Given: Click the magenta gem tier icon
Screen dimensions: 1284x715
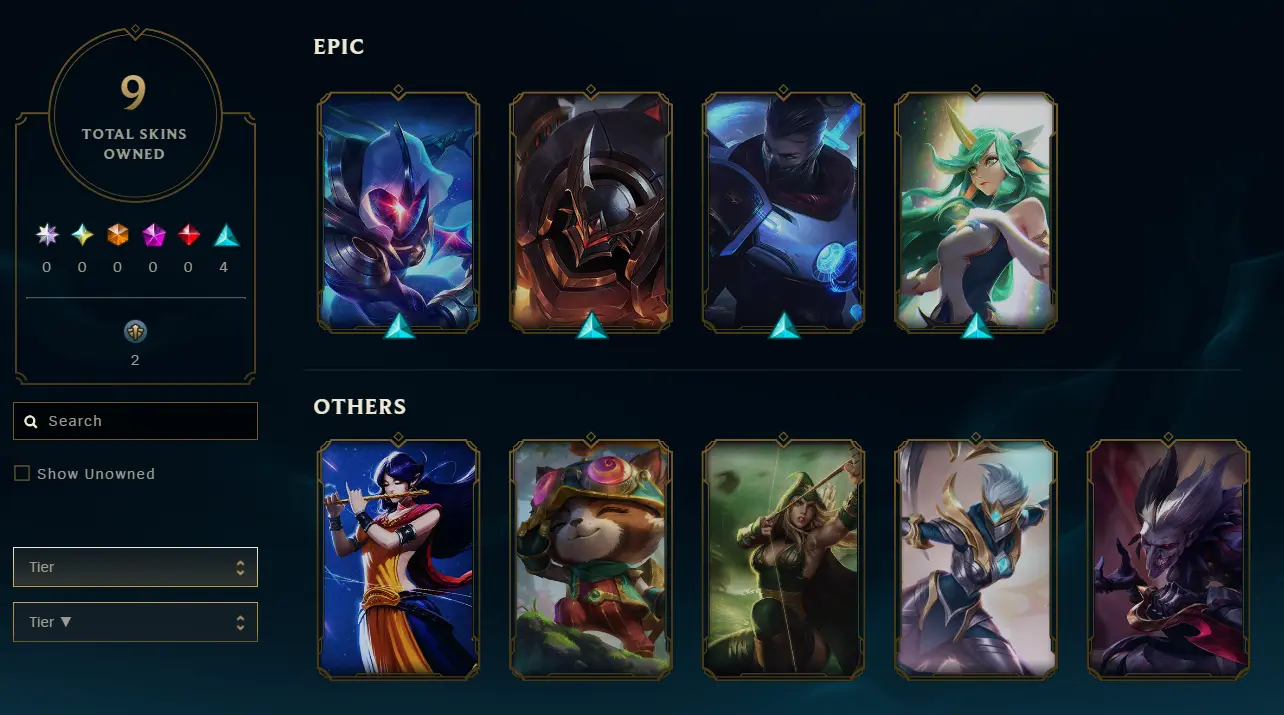Looking at the screenshot, I should click(154, 235).
